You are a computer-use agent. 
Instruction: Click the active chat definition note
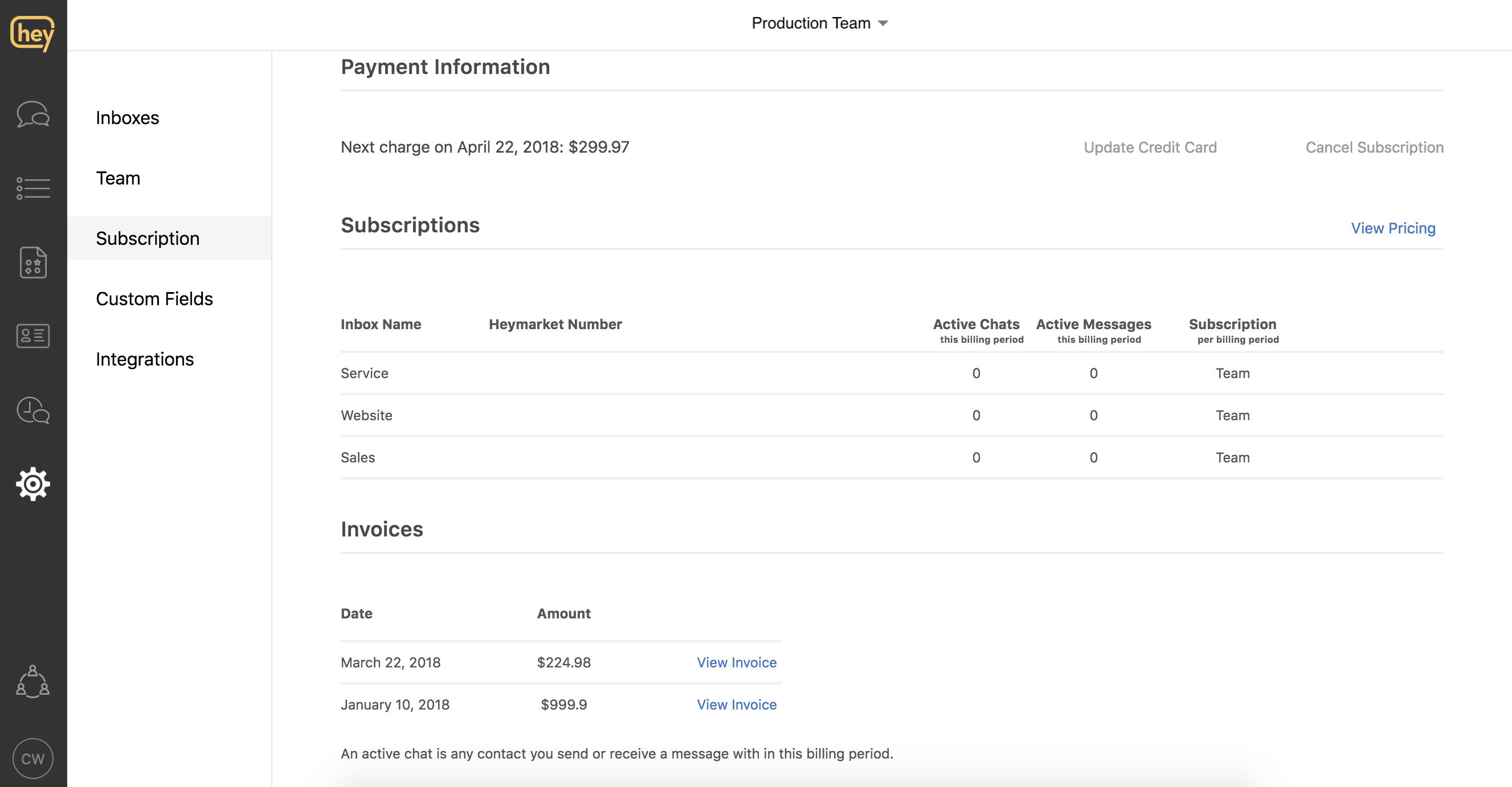pyautogui.click(x=617, y=753)
